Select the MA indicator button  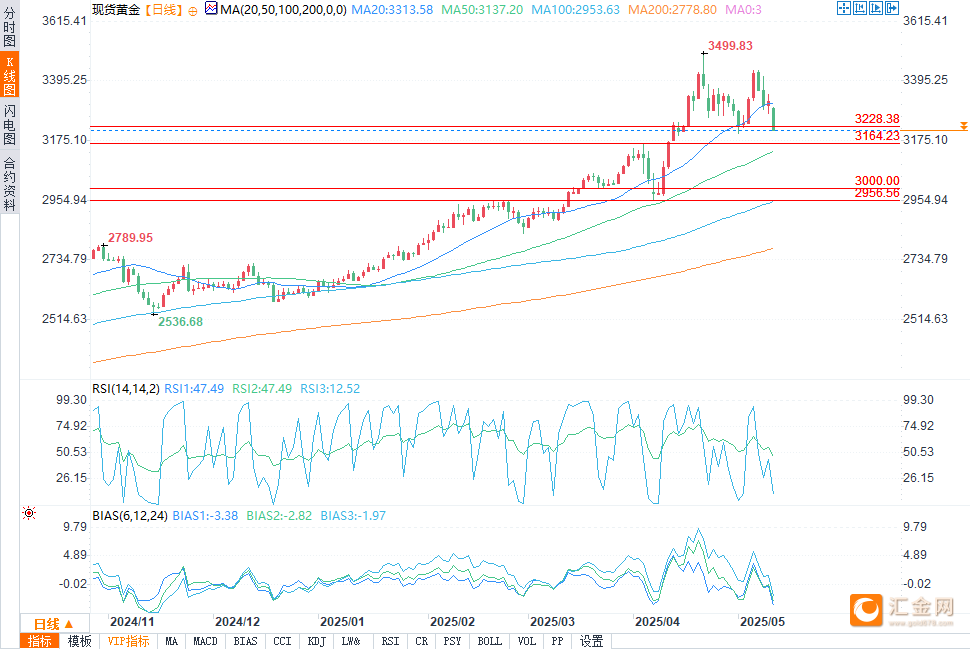point(171,641)
